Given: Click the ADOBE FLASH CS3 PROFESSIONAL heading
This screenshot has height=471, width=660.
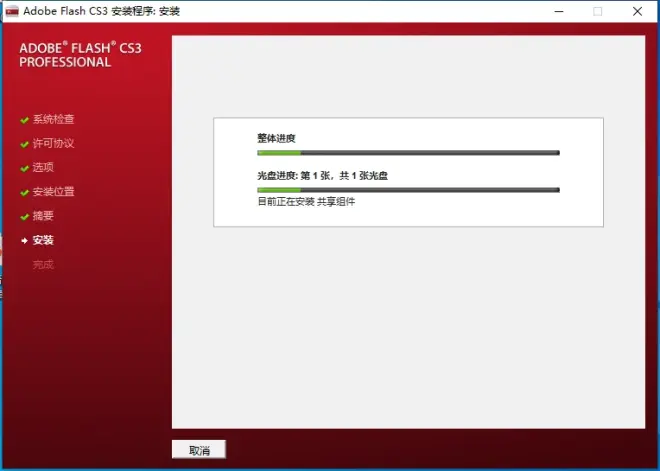Looking at the screenshot, I should pyautogui.click(x=79, y=54).
